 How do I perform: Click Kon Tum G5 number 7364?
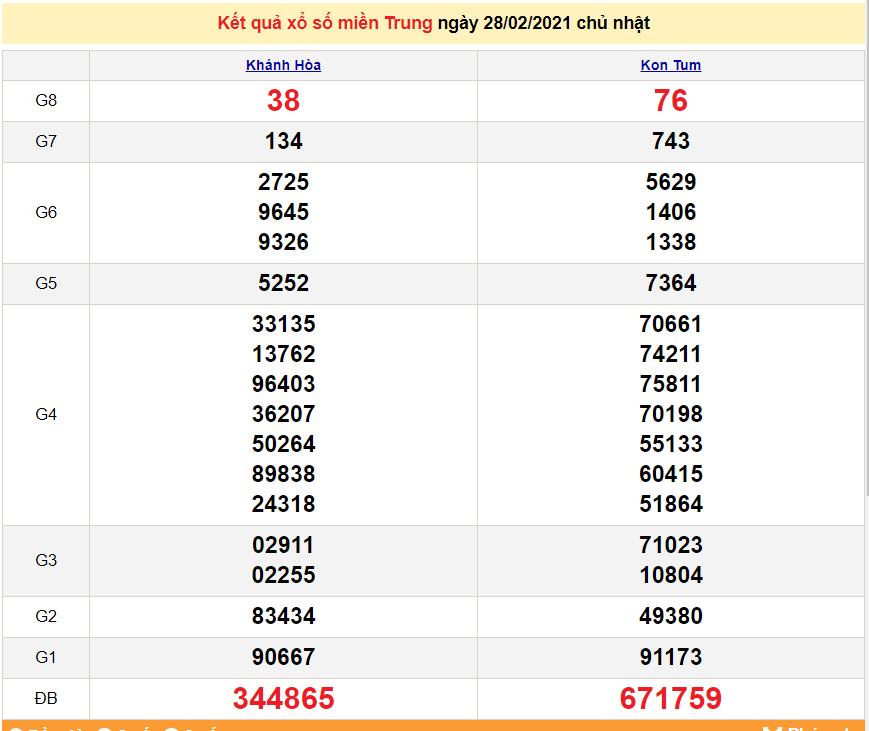click(670, 284)
